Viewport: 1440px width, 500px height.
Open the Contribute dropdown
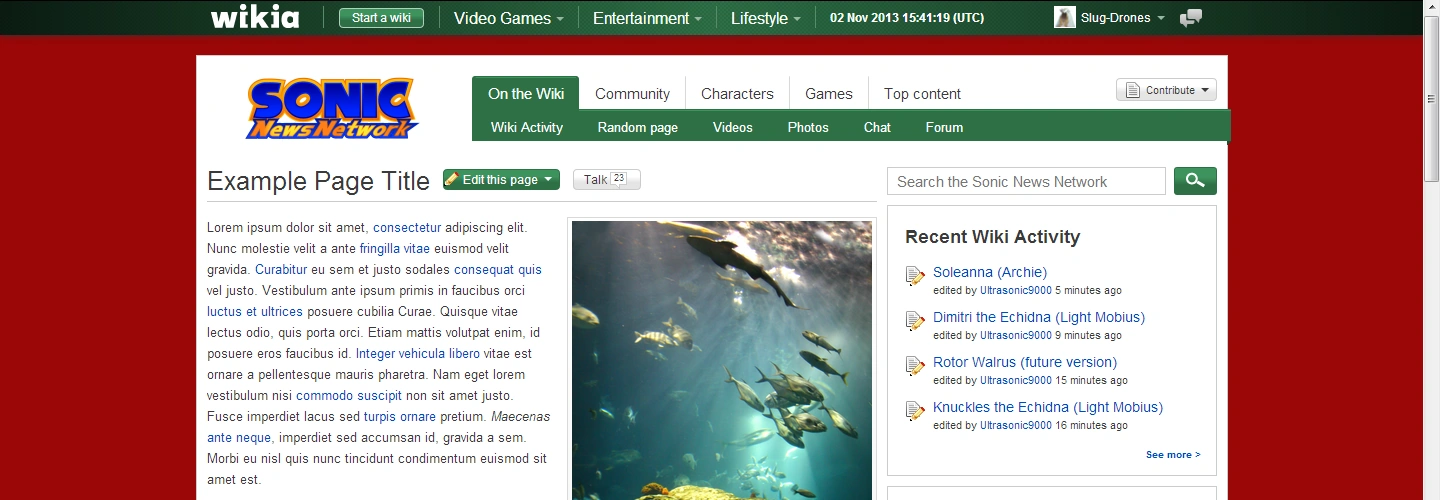pos(1166,90)
